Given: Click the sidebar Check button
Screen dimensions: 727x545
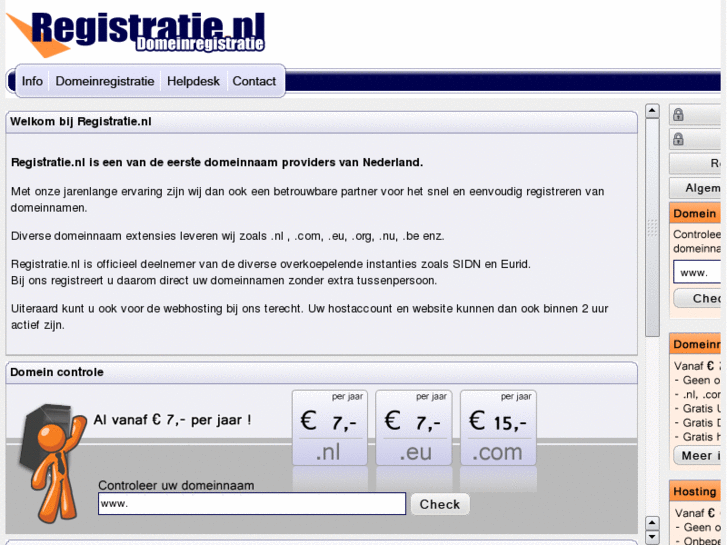Looking at the screenshot, I should coord(698,298).
